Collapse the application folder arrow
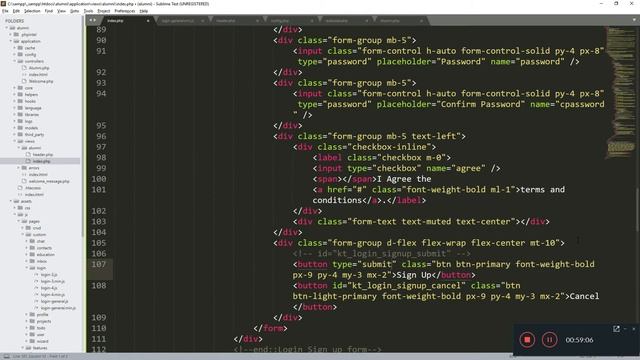 tap(11, 41)
